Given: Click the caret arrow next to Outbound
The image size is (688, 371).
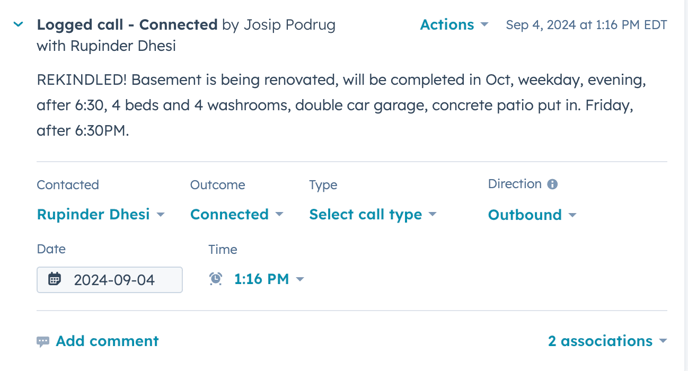Looking at the screenshot, I should (572, 215).
